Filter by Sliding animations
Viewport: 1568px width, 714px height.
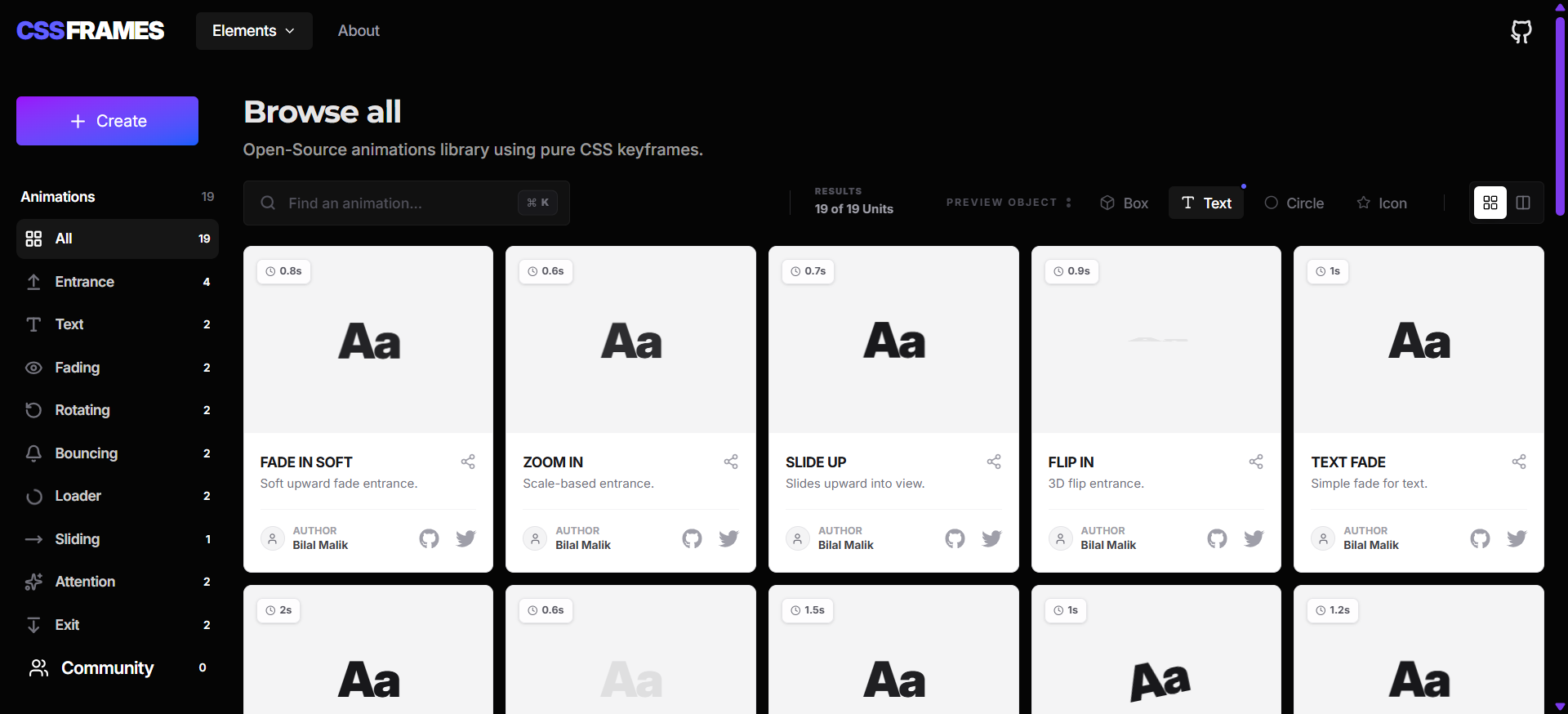(x=118, y=539)
